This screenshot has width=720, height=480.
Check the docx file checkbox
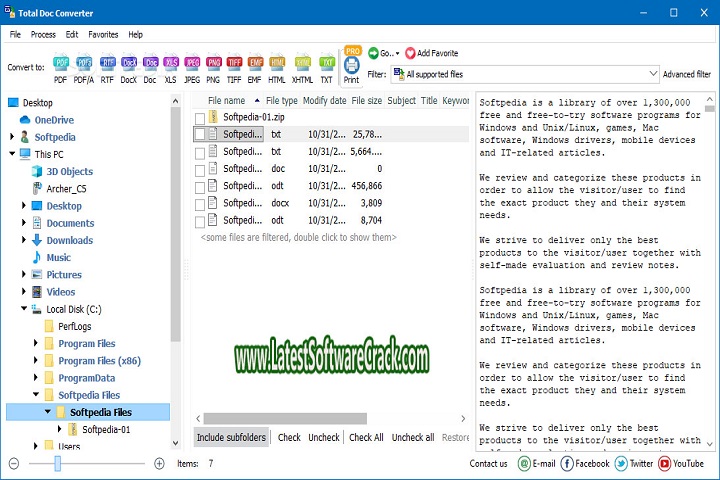tap(200, 205)
